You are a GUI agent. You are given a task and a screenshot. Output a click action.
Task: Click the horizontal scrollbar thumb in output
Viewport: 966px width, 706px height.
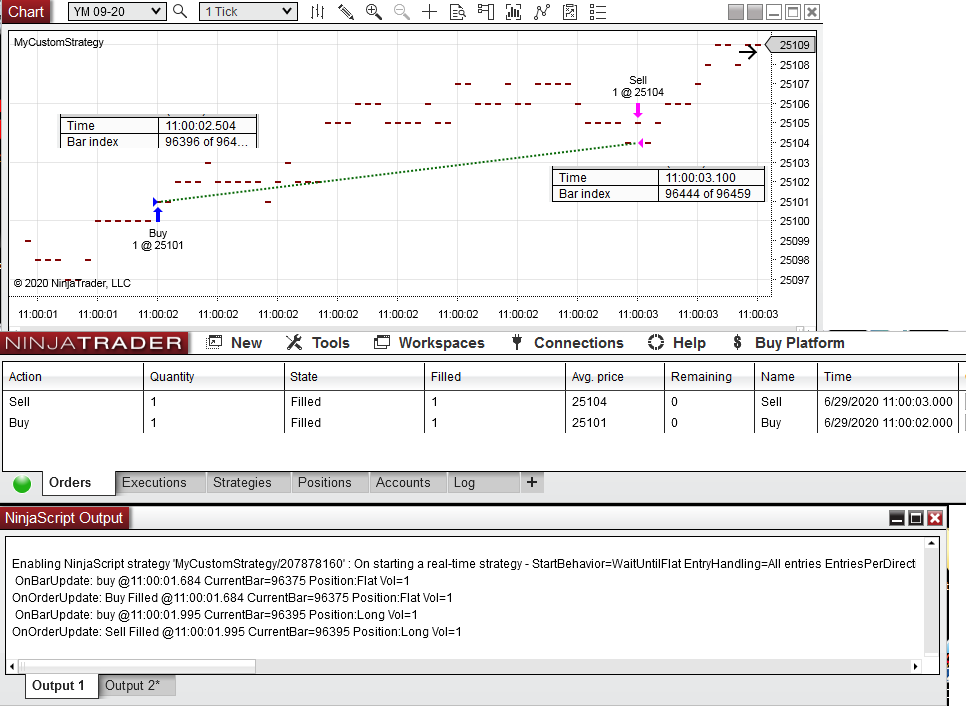point(137,666)
